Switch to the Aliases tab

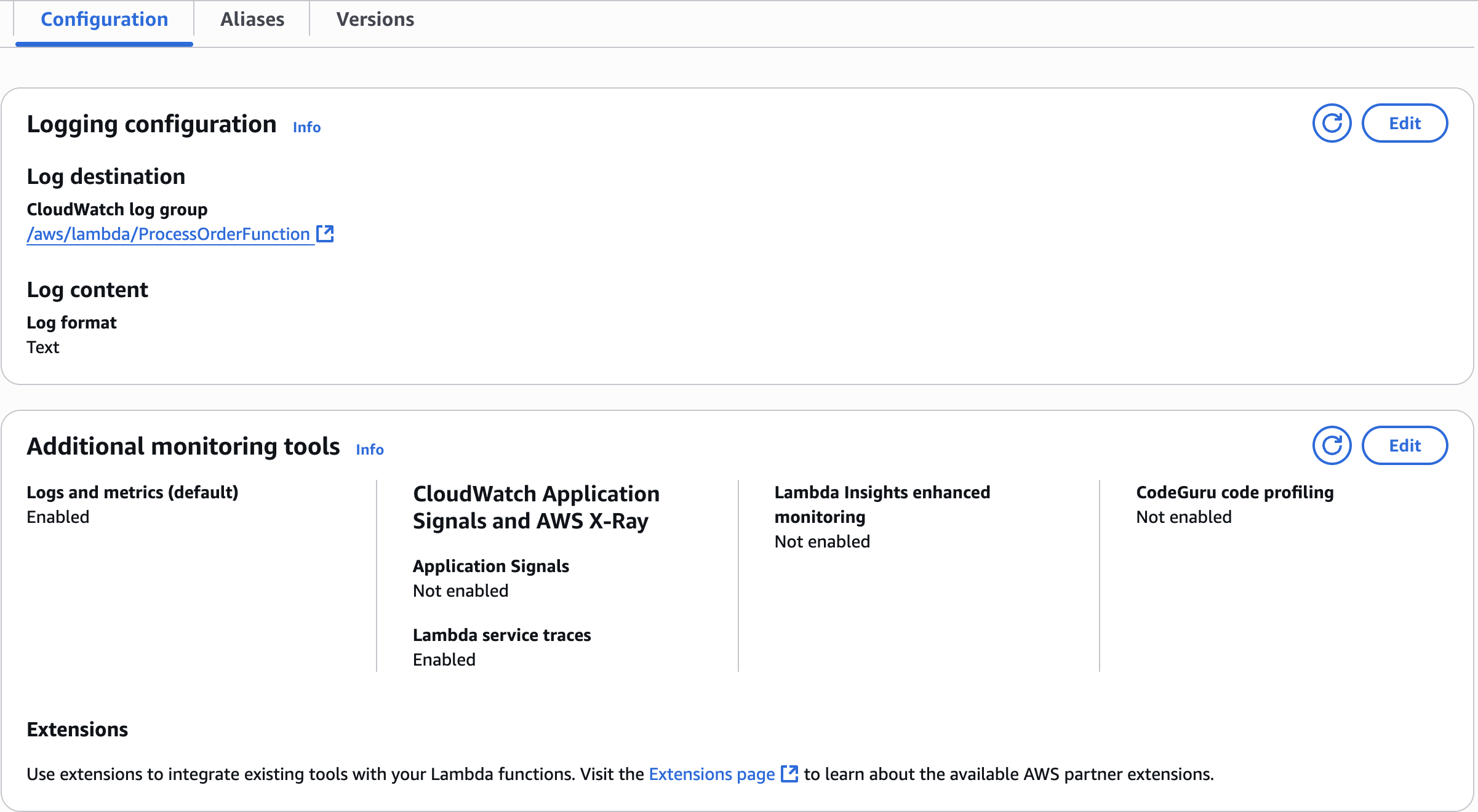pyautogui.click(x=252, y=20)
